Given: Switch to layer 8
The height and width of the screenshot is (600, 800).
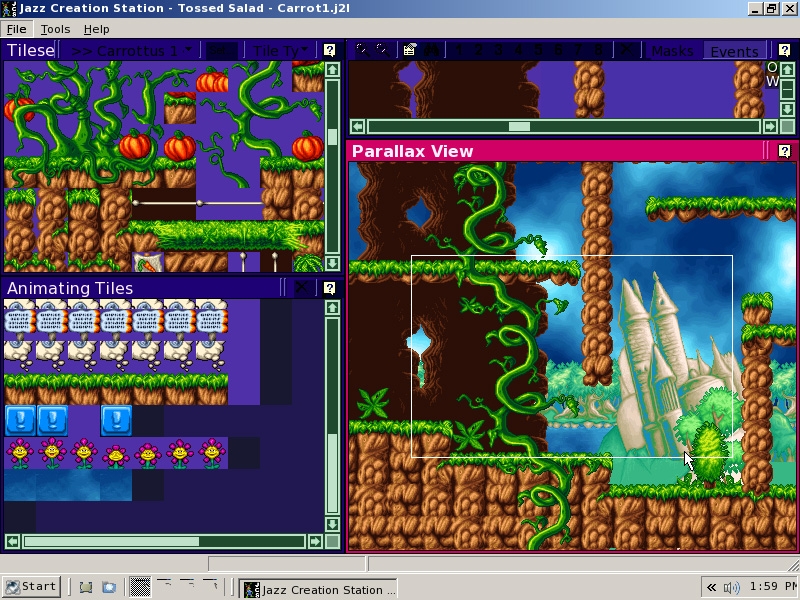Looking at the screenshot, I should (598, 50).
